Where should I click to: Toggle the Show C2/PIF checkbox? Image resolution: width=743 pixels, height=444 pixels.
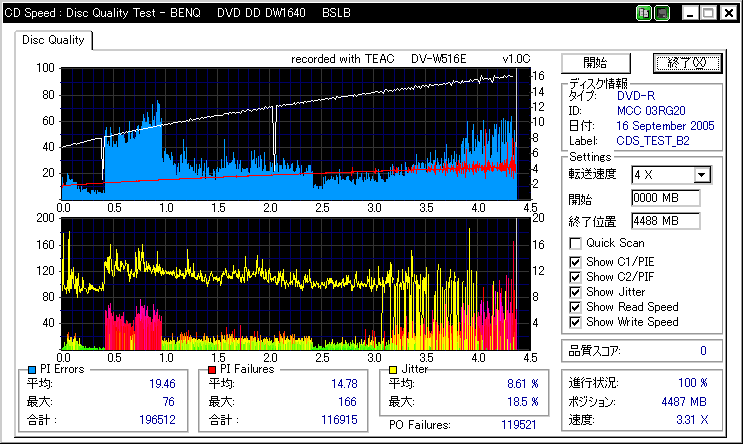tap(575, 277)
